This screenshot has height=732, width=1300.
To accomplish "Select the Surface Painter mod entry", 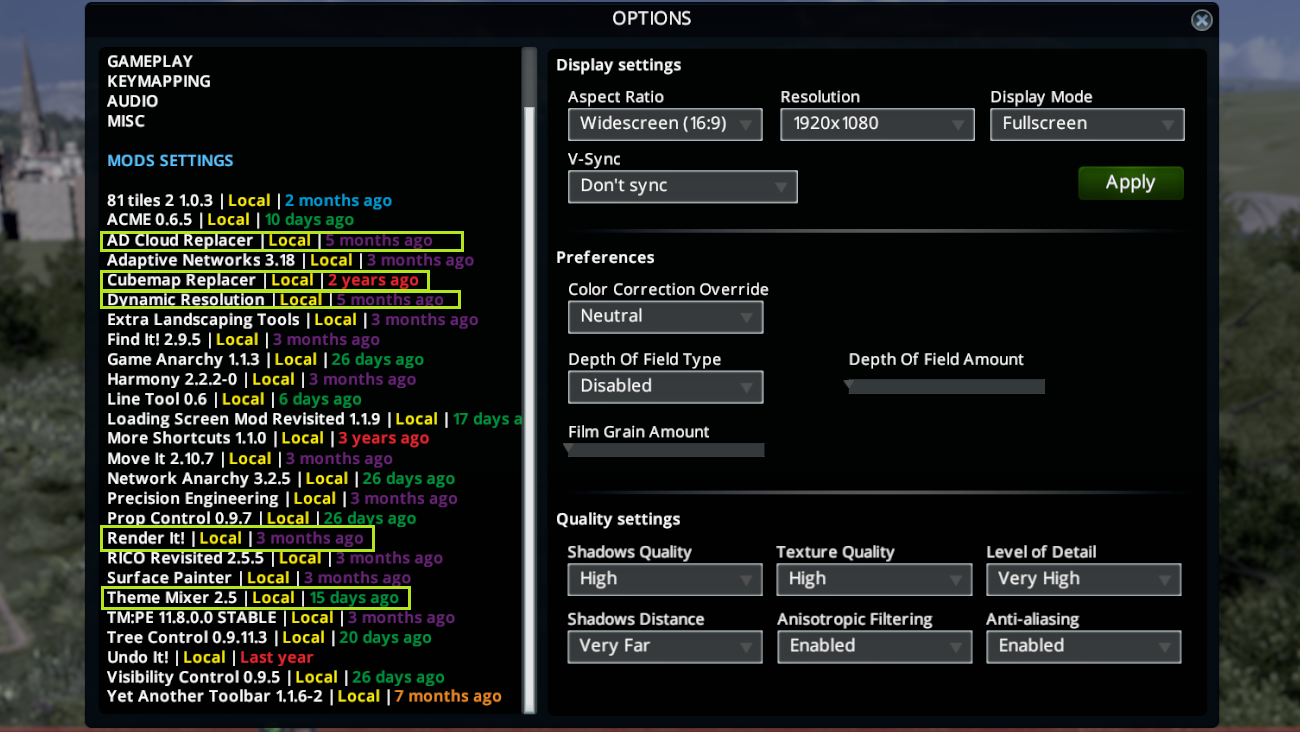I will 259,578.
